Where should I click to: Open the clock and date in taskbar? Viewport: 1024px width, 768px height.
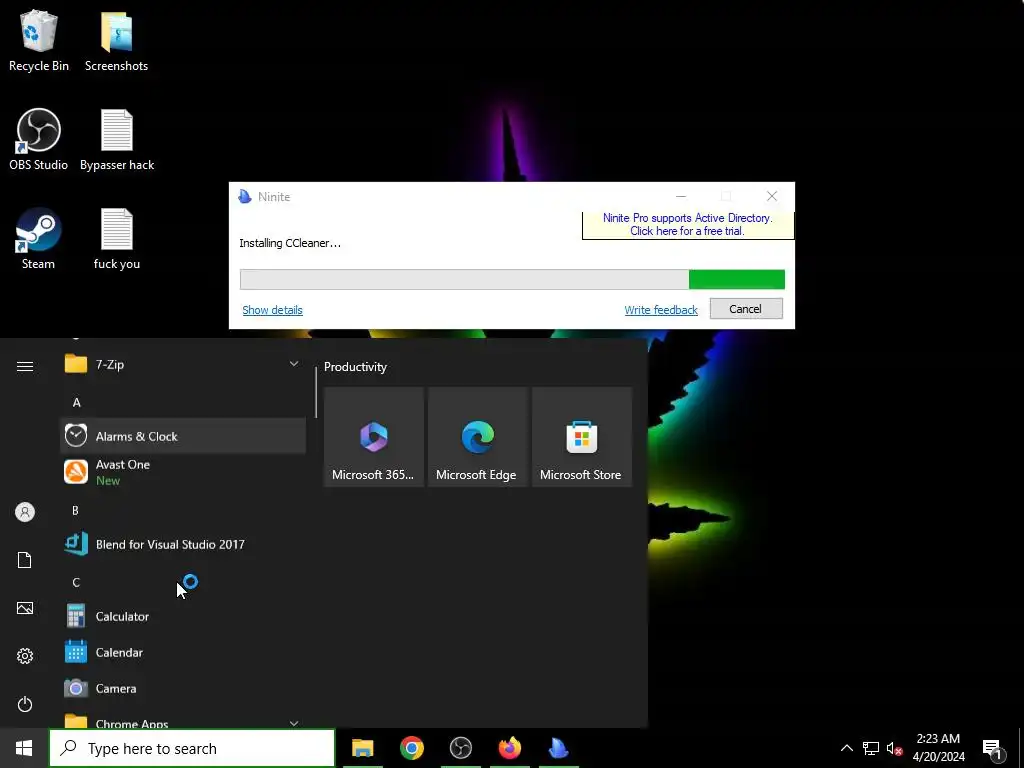click(938, 748)
